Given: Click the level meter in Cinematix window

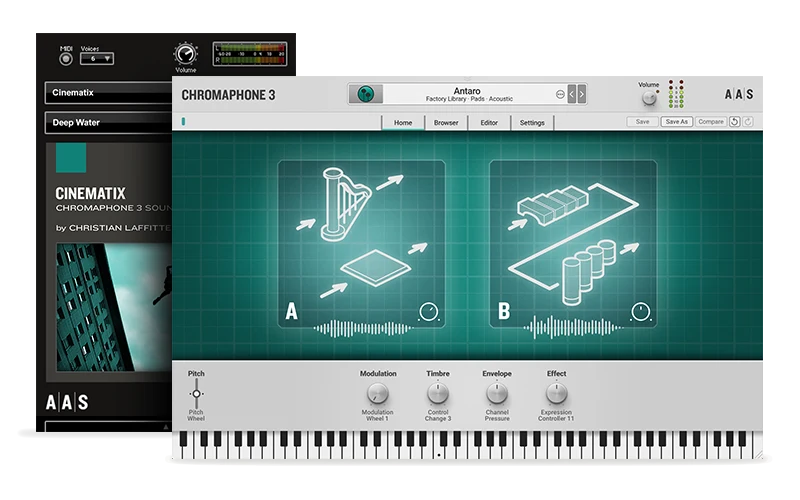Looking at the screenshot, I should pyautogui.click(x=249, y=54).
